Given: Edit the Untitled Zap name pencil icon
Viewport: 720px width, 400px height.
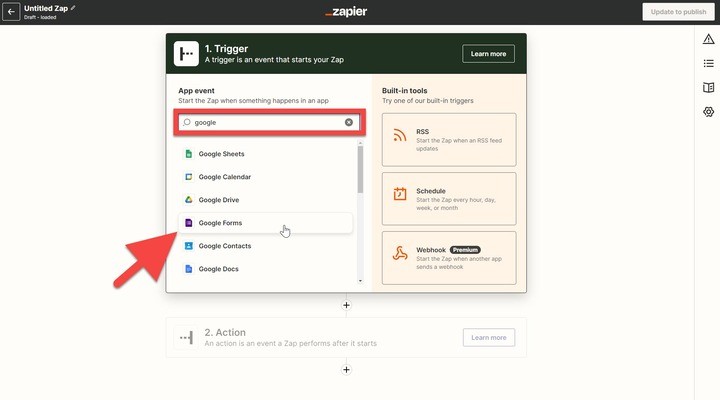Looking at the screenshot, I should tap(73, 8).
